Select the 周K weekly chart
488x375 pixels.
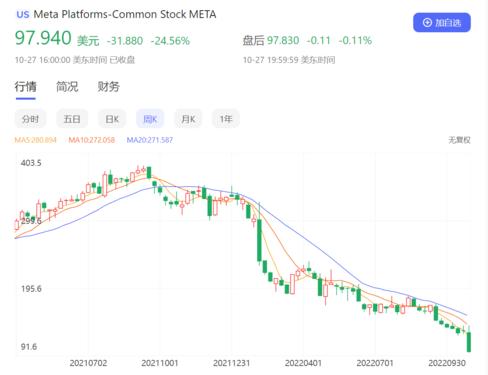point(150,119)
